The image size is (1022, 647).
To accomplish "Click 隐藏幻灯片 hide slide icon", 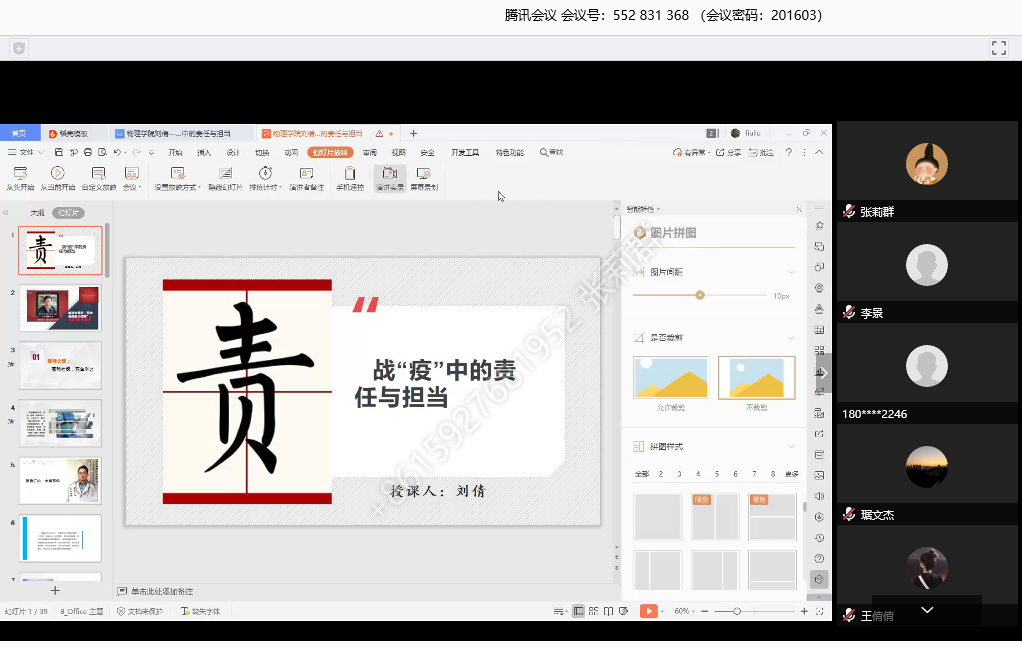I will 226,174.
